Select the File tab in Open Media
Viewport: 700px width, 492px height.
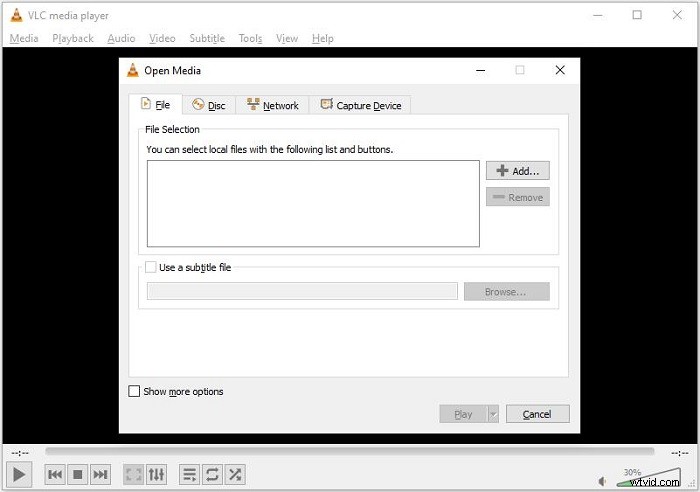[x=155, y=104]
